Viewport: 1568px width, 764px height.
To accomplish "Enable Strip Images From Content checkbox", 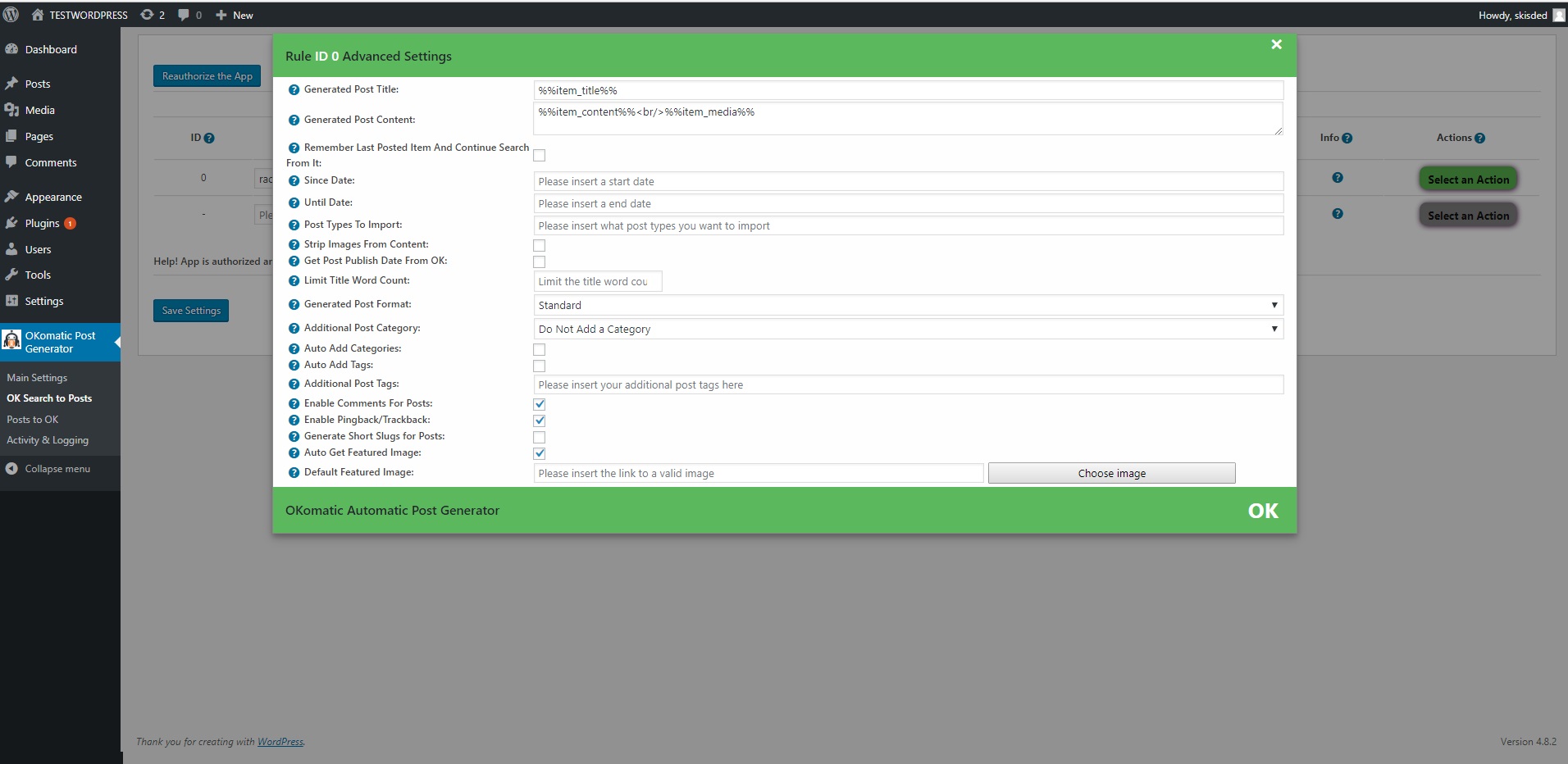I will [x=539, y=246].
